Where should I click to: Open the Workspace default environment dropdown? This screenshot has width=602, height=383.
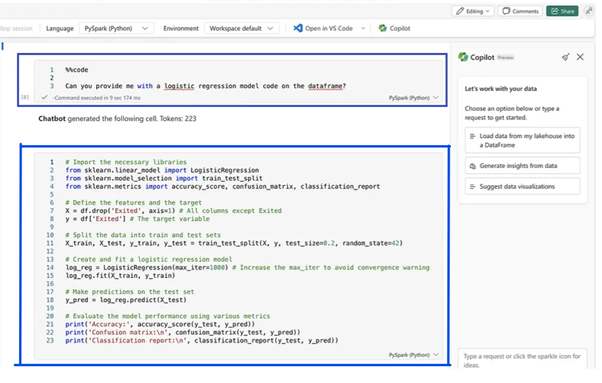tap(241, 28)
